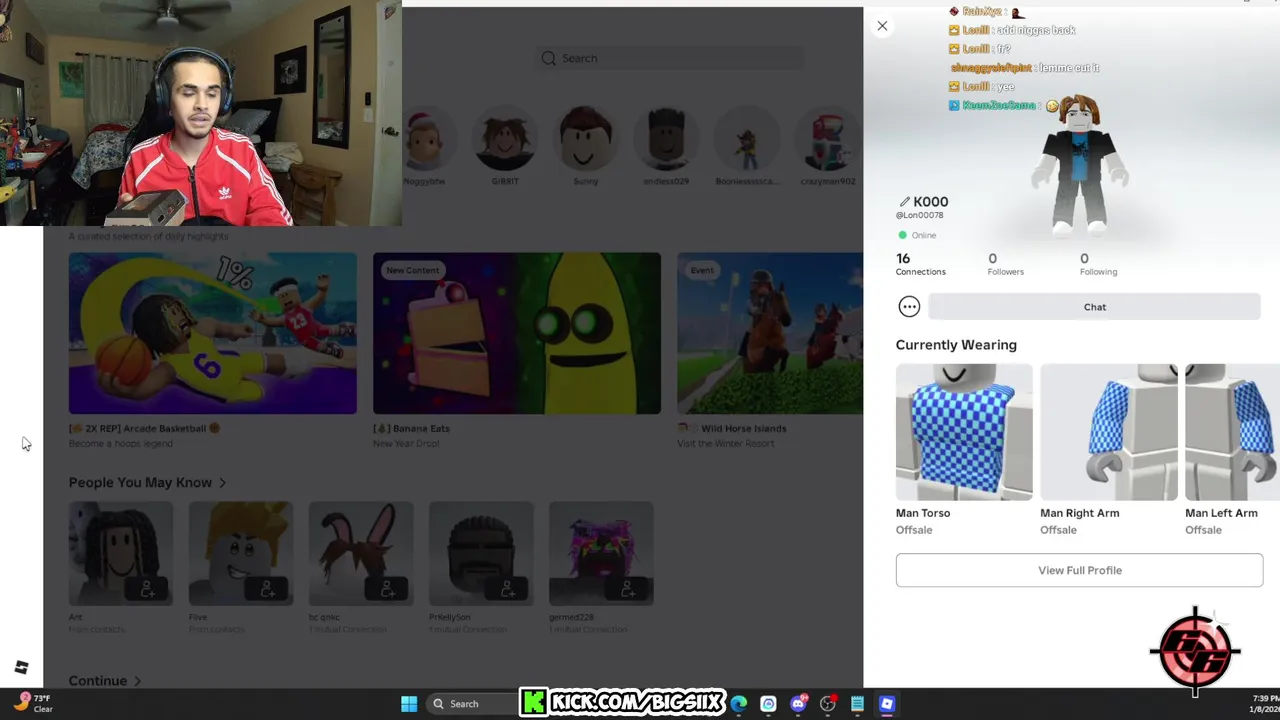The image size is (1280, 720).
Task: Add PrKellySon as a connection
Action: click(508, 590)
